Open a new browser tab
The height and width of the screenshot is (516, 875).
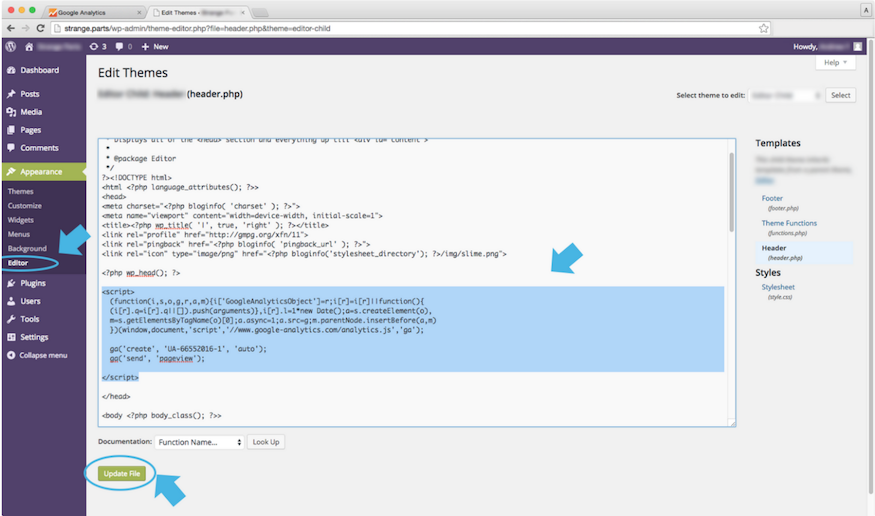tap(260, 12)
